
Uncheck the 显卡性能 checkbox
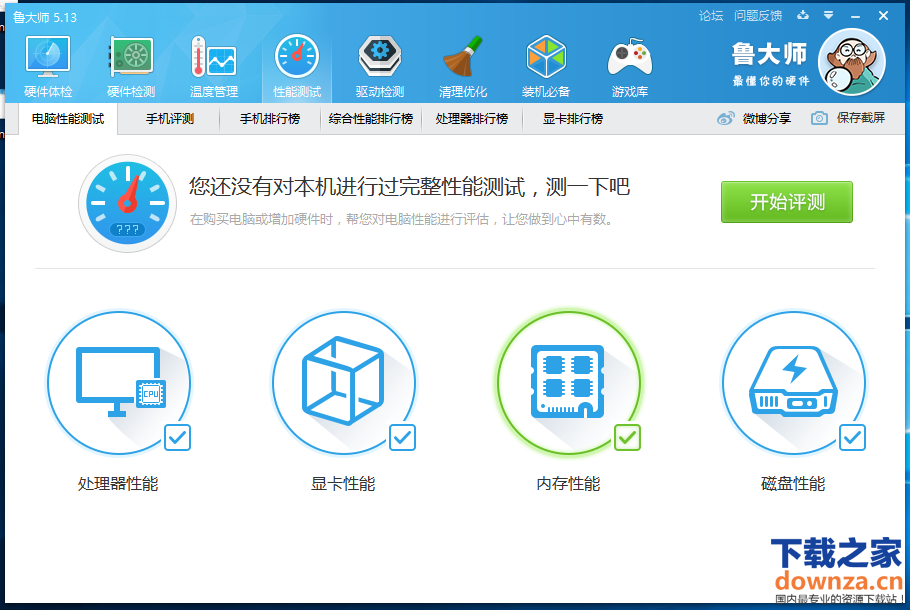click(x=403, y=438)
